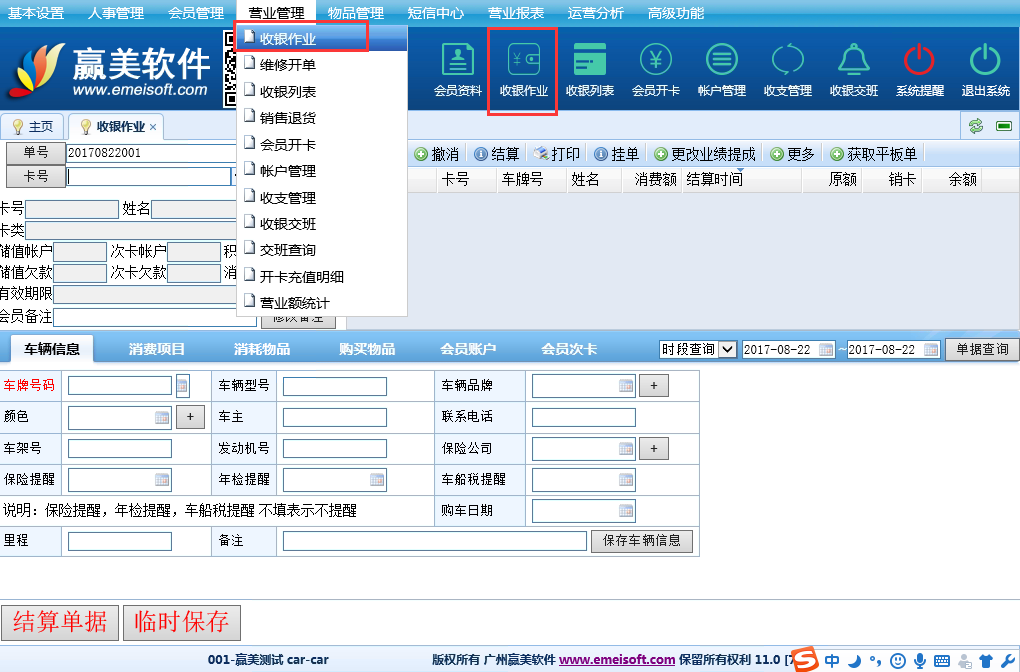Switch to the 消费项目 tab
Screen dimensions: 1020x672
(x=157, y=349)
